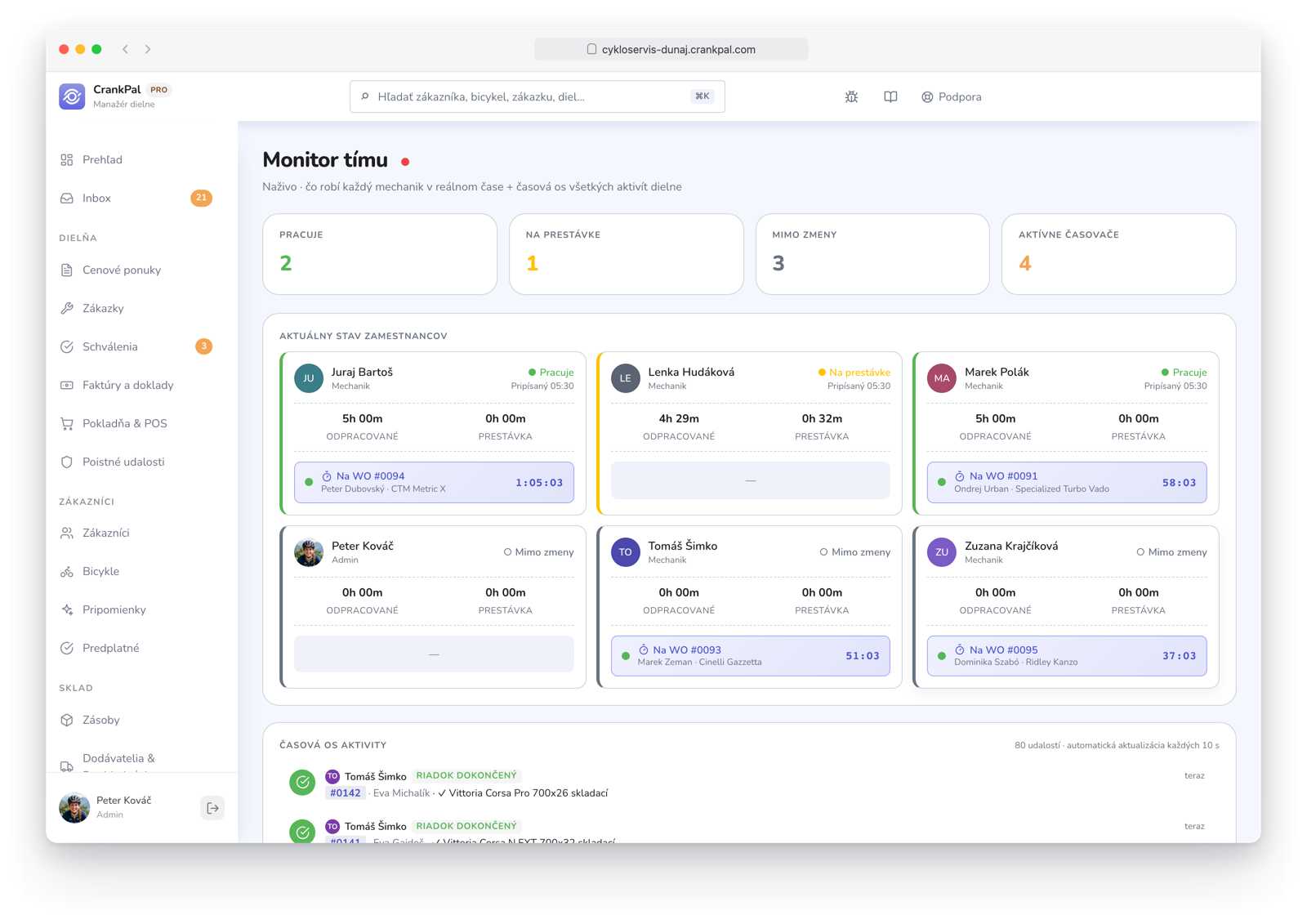1307x924 pixels.
Task: Click the Mimo zmeny summary card
Action: 872,254
